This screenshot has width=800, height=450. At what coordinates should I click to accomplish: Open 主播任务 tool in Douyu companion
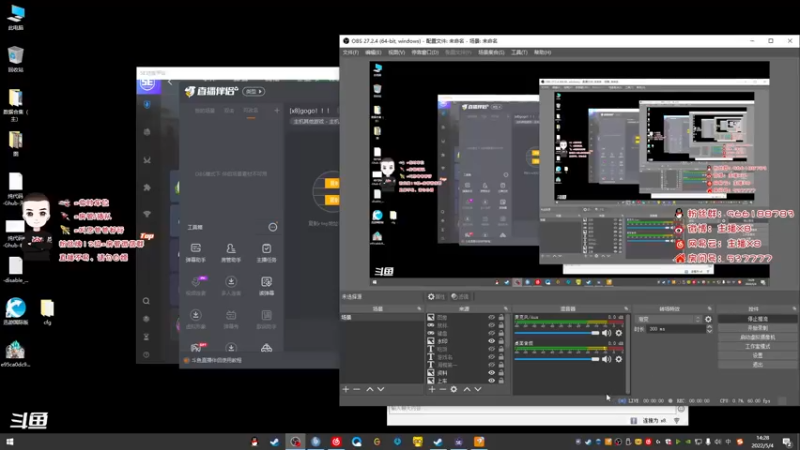(266, 253)
